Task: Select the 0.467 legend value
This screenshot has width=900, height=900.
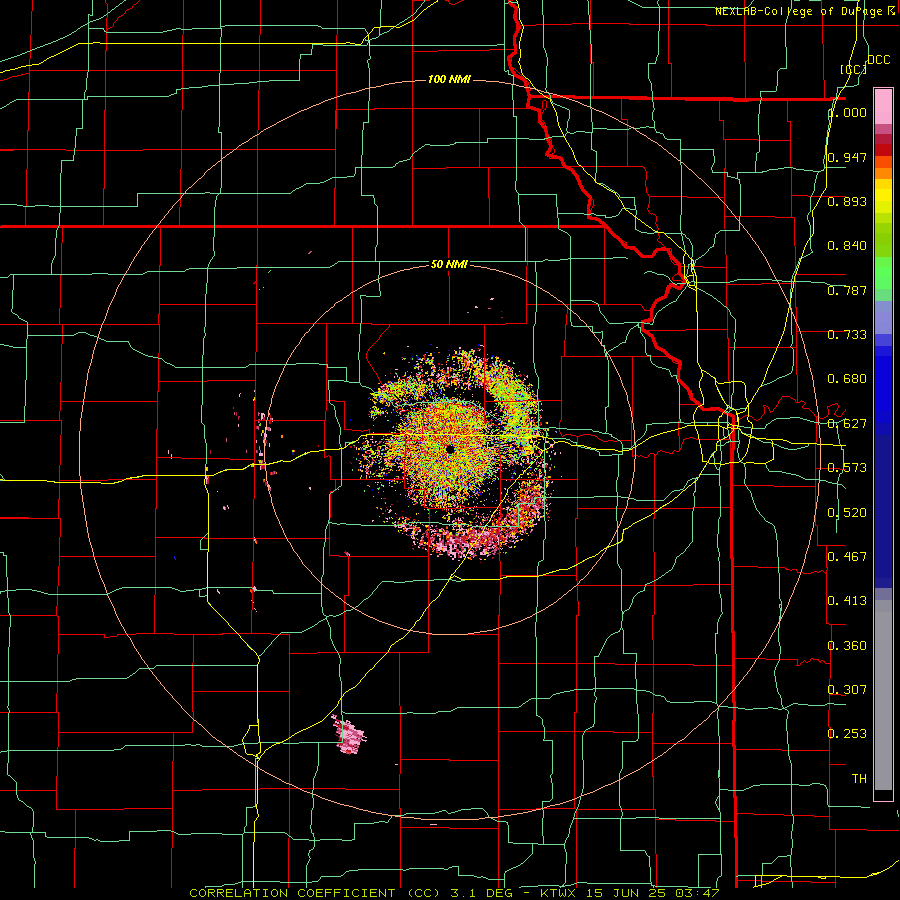Action: click(847, 556)
